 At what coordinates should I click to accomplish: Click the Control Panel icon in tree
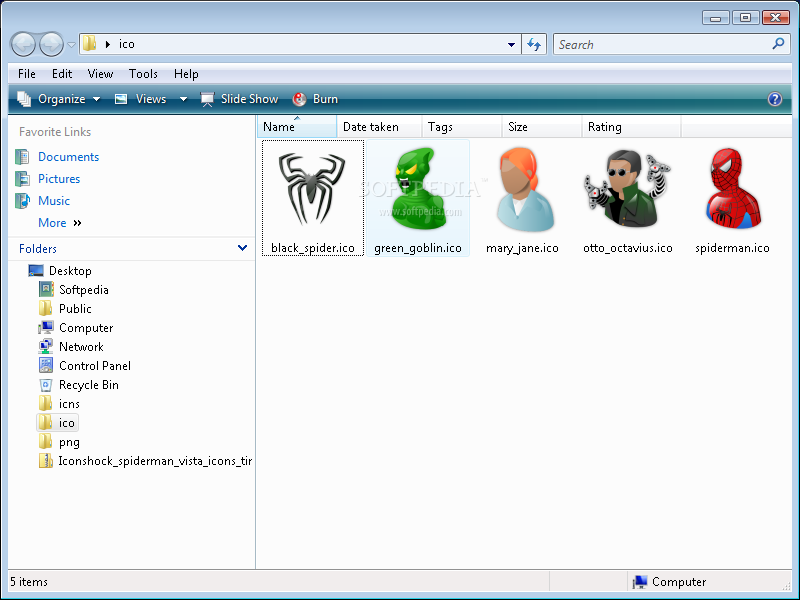point(46,366)
